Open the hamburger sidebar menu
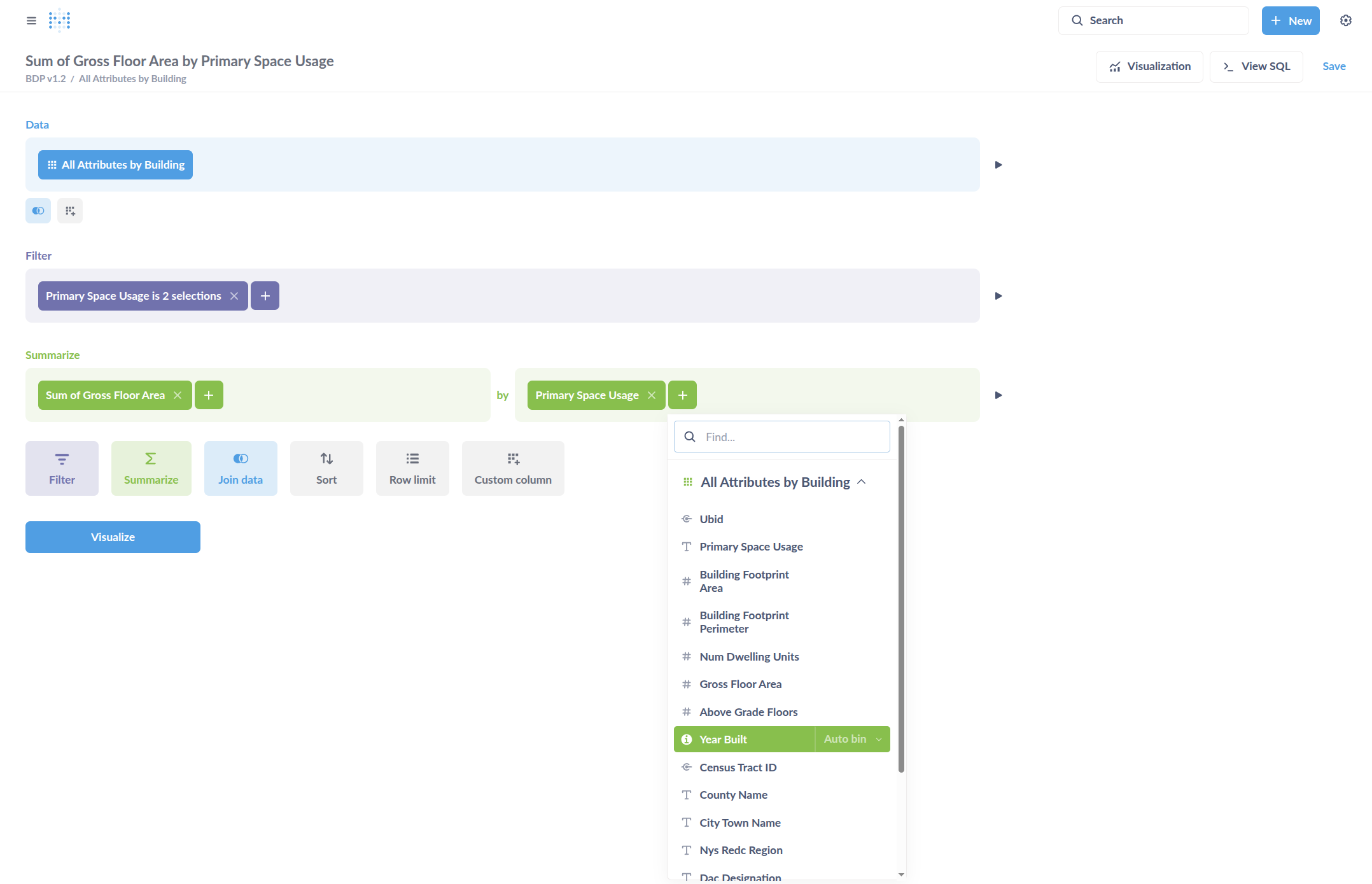 coord(31,20)
